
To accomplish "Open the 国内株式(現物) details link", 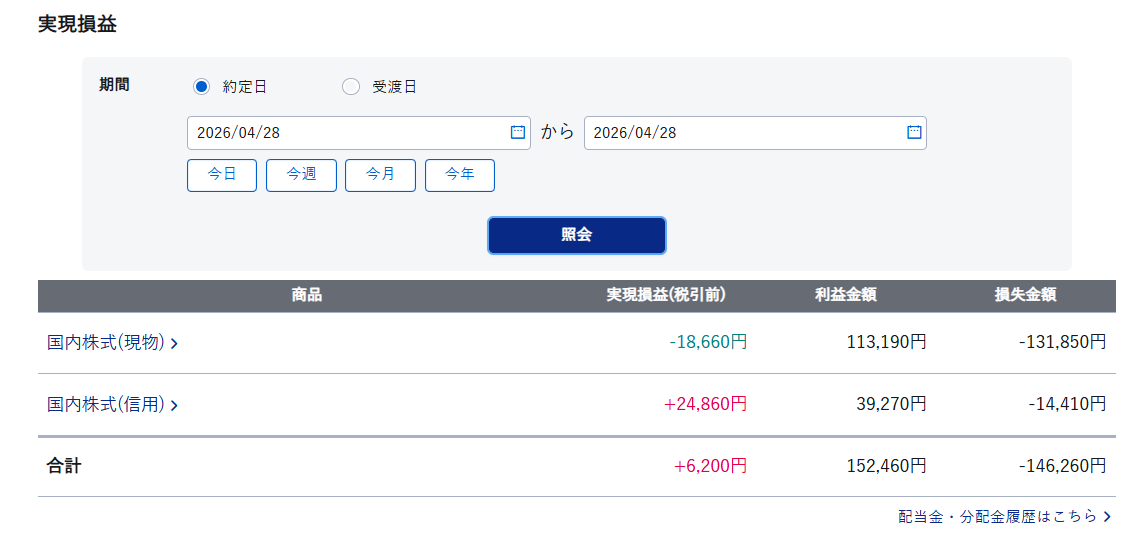I will coord(105,343).
